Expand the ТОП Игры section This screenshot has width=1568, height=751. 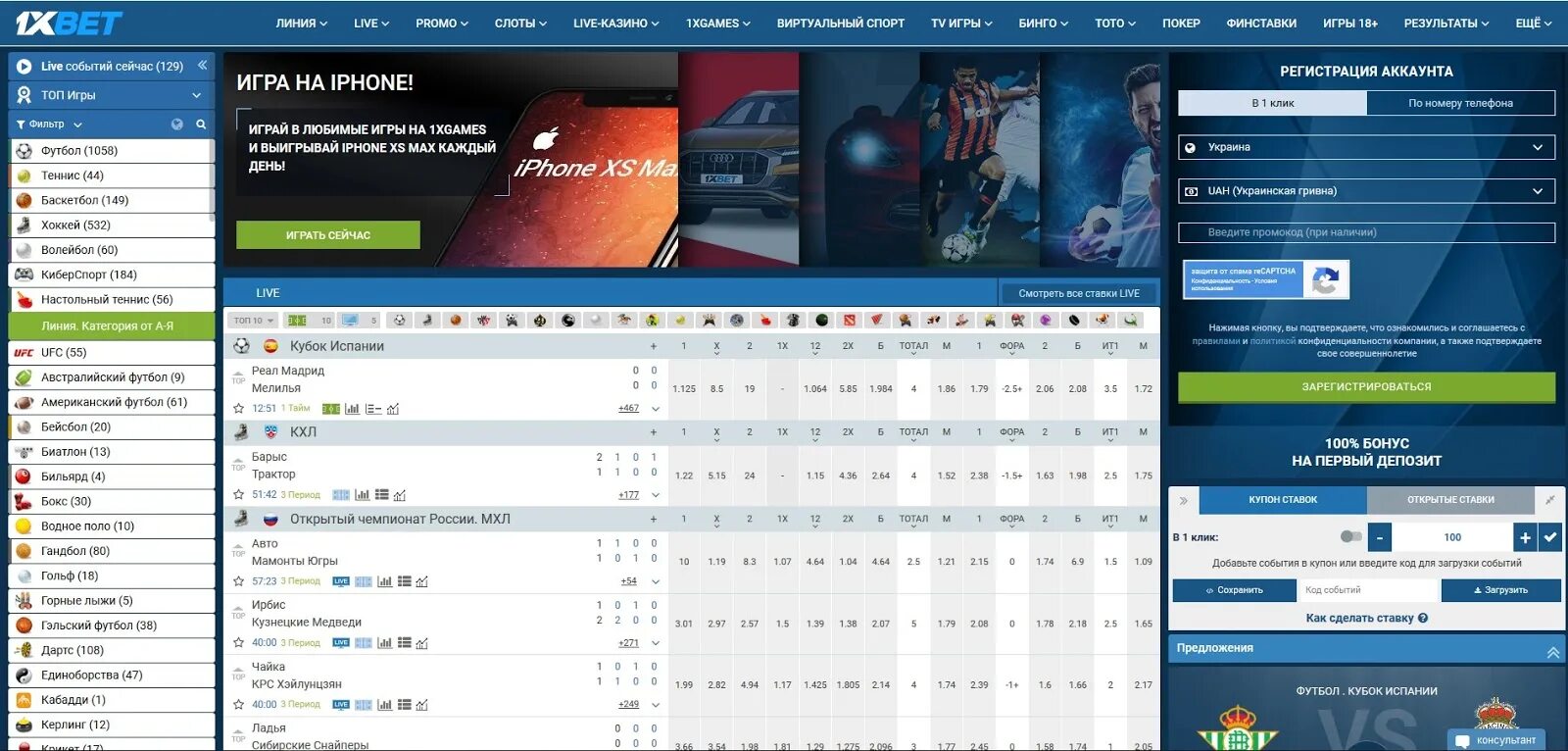[x=111, y=95]
